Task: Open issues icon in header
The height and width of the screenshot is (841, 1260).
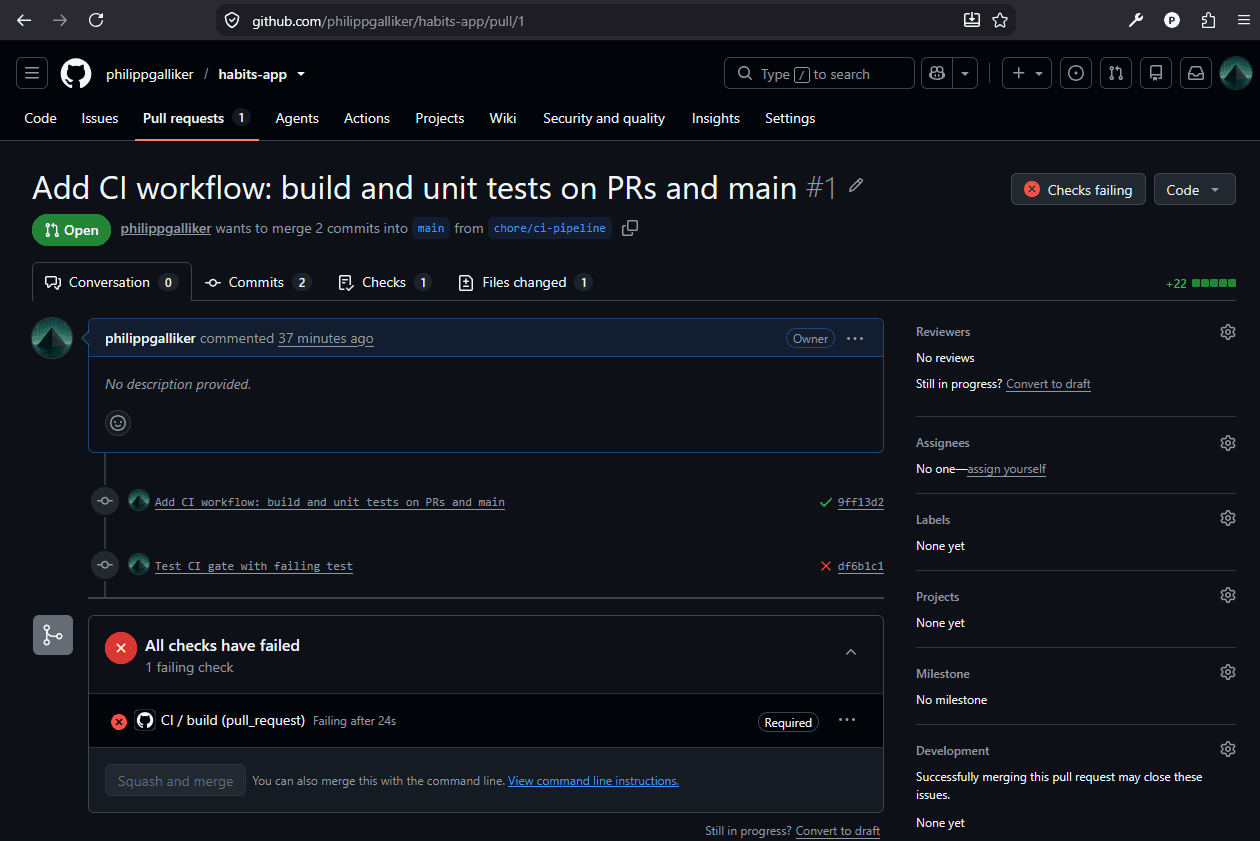Action: tap(1076, 73)
